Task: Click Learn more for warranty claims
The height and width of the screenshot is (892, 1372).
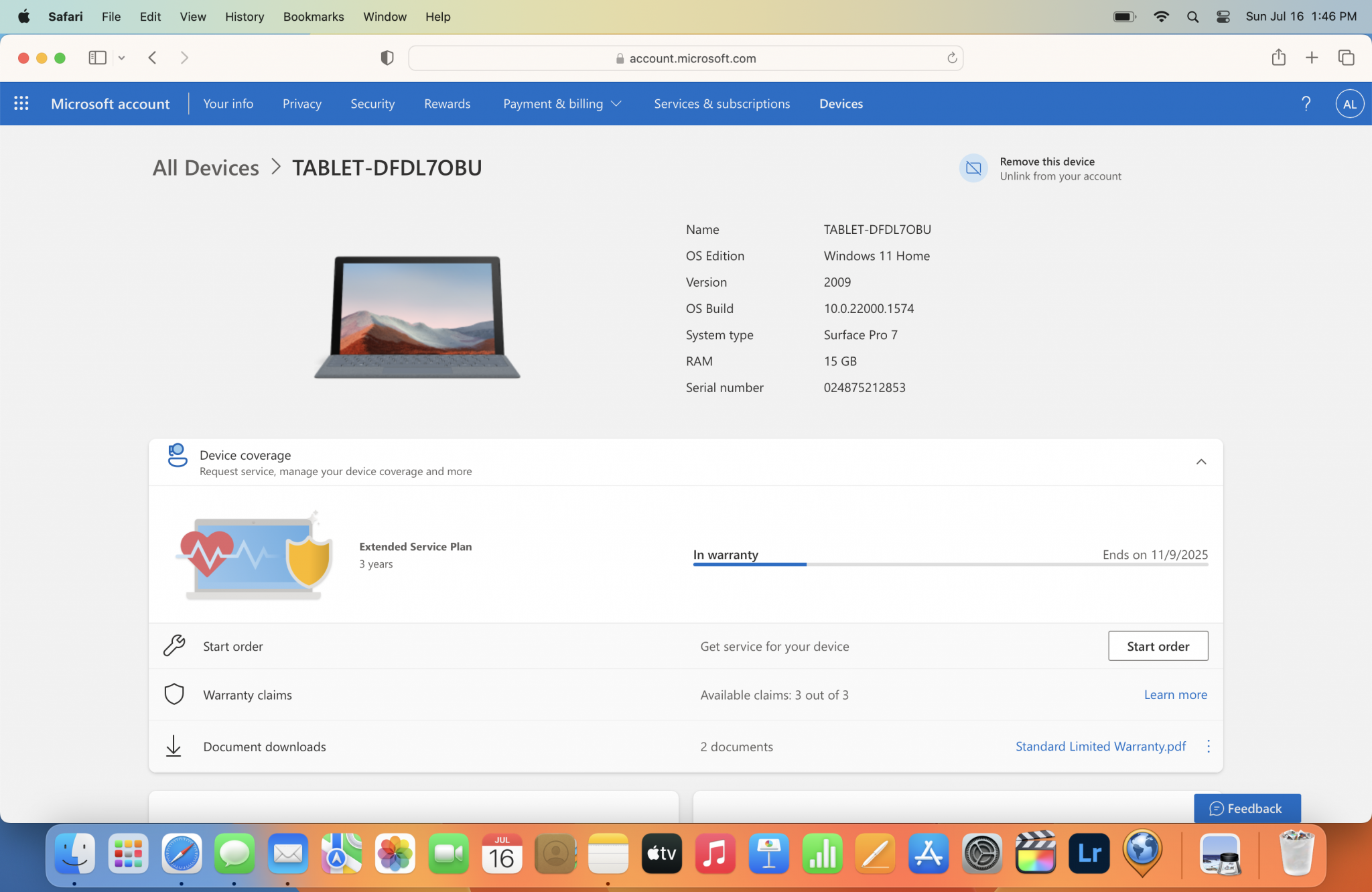Action: pos(1175,694)
